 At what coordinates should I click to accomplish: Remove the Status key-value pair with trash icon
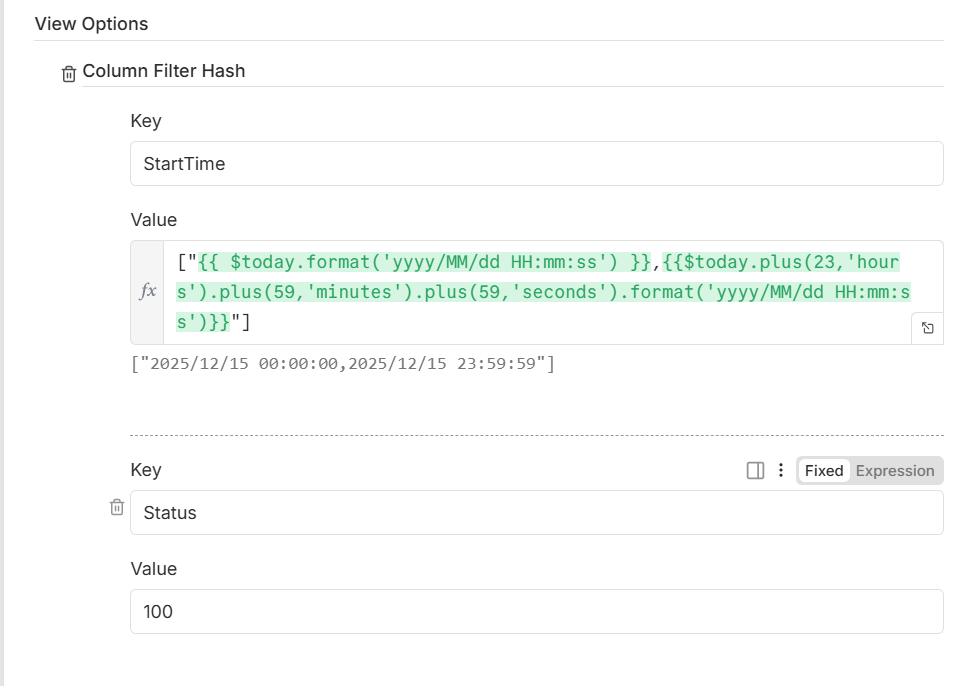tap(117, 507)
